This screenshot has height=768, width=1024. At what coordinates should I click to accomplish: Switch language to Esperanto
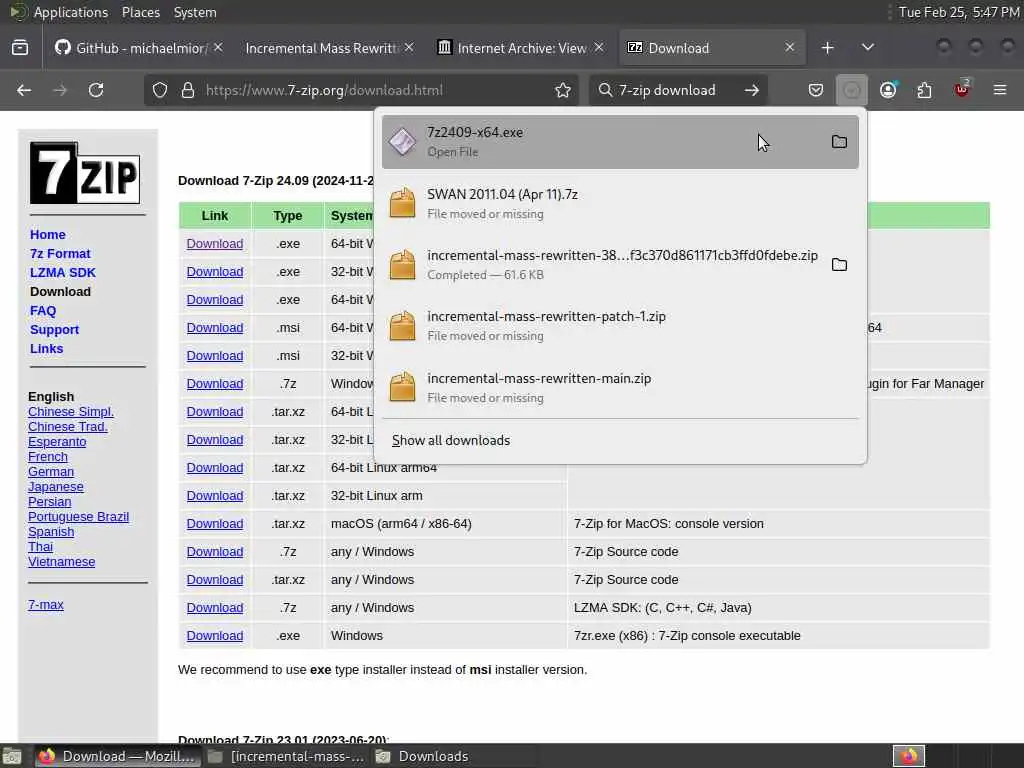pyautogui.click(x=57, y=441)
